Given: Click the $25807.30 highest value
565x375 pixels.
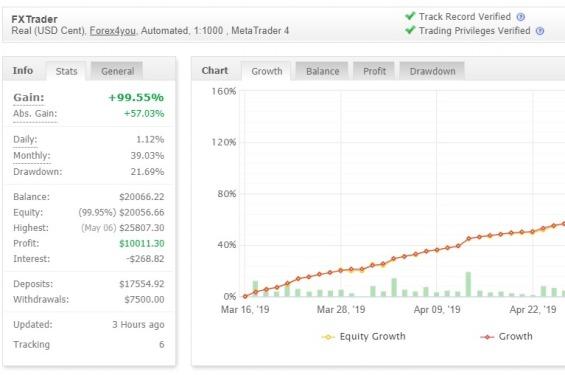Looking at the screenshot, I should [142, 228].
